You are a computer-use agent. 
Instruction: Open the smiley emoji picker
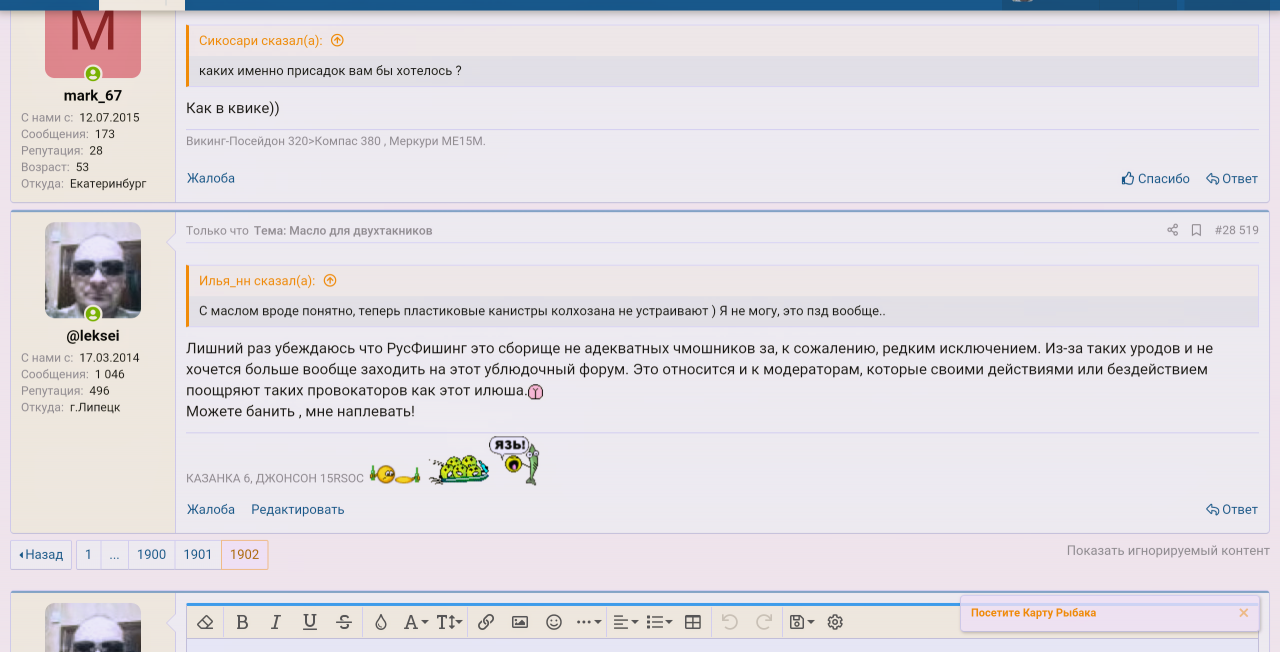coord(554,622)
